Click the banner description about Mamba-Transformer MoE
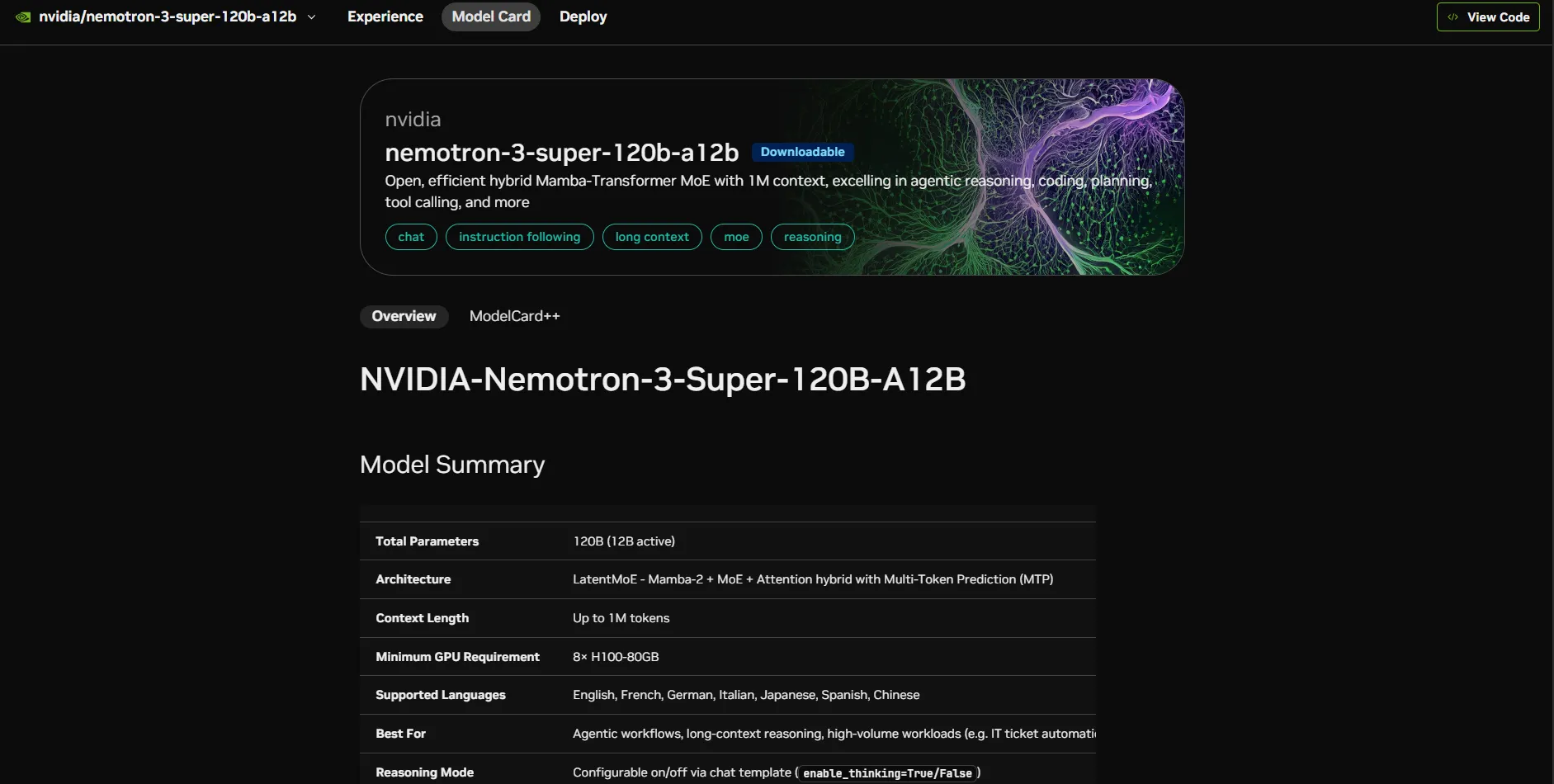The height and width of the screenshot is (784, 1554). [x=768, y=191]
